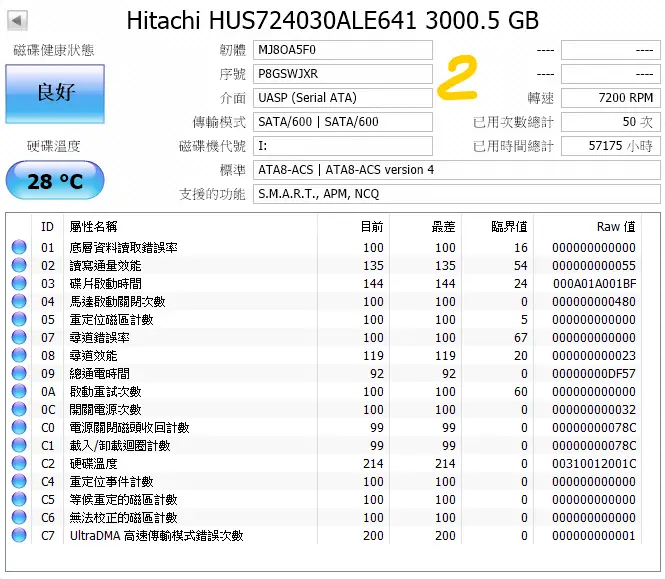665x579 pixels.
Task: Click the rotation rate field 7200 RPM
Action: pyautogui.click(x=611, y=98)
